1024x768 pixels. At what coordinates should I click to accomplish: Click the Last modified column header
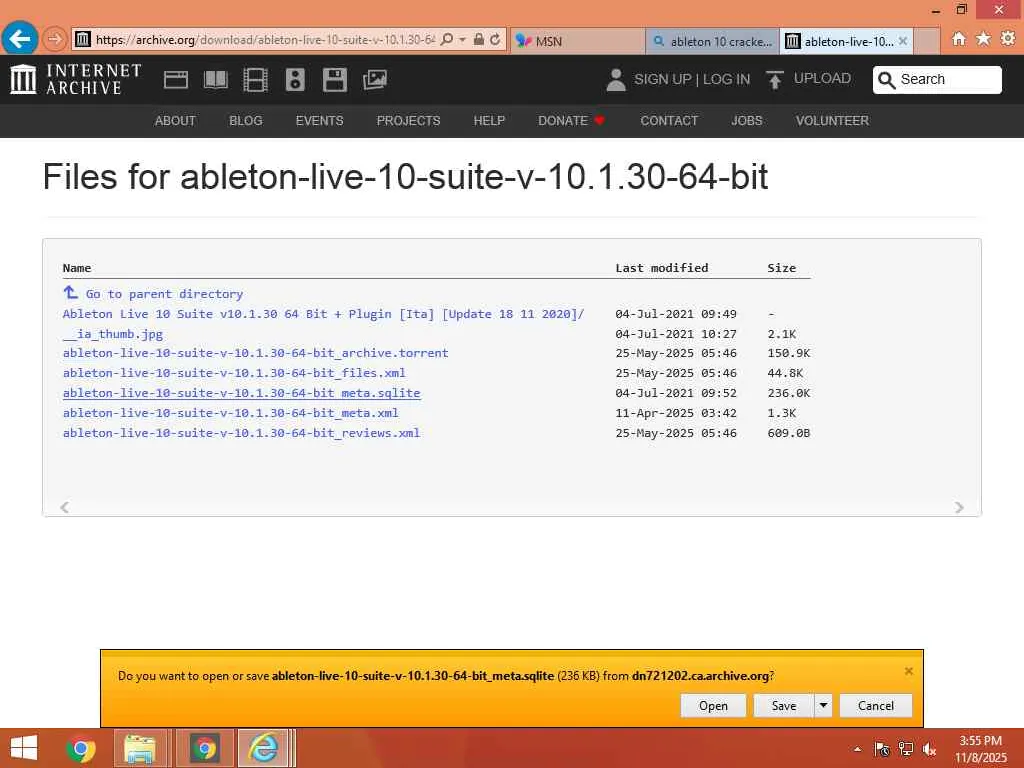pyautogui.click(x=662, y=268)
